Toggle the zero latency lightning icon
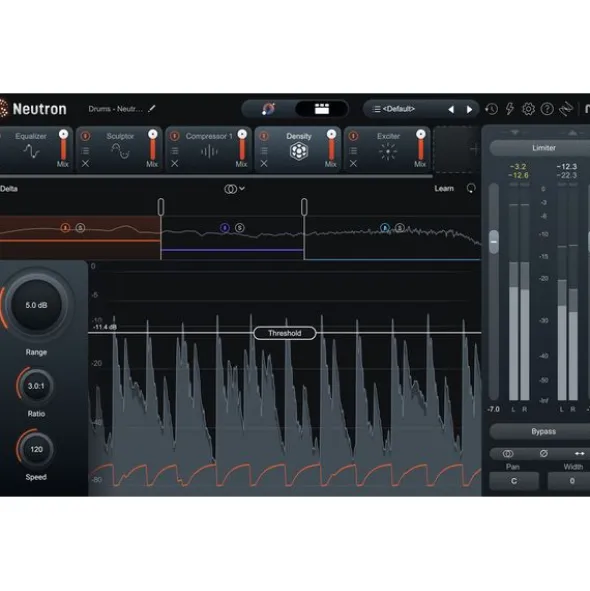The height and width of the screenshot is (591, 590). pos(510,109)
